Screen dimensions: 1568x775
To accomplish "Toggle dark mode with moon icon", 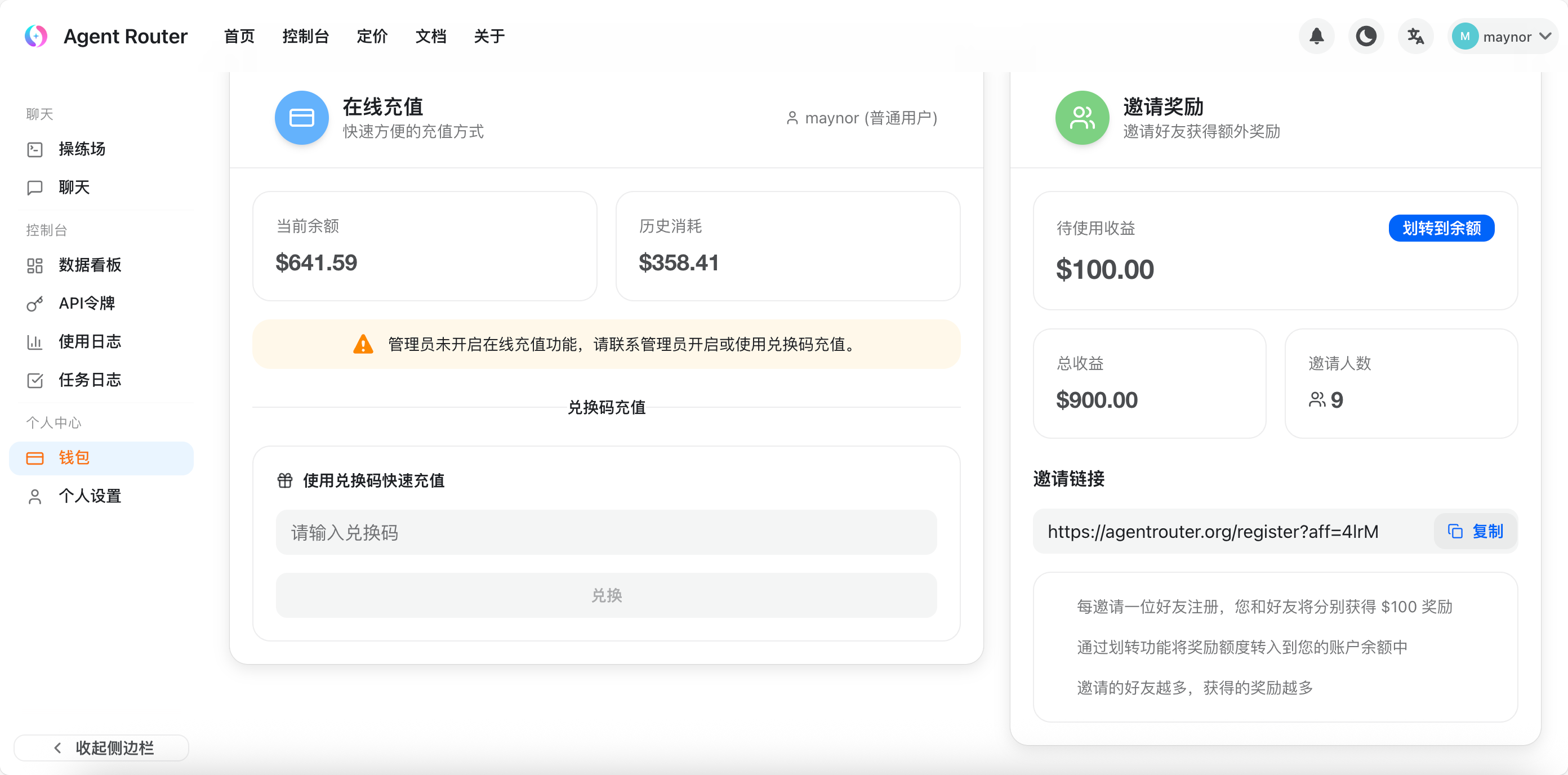I will click(x=1366, y=37).
